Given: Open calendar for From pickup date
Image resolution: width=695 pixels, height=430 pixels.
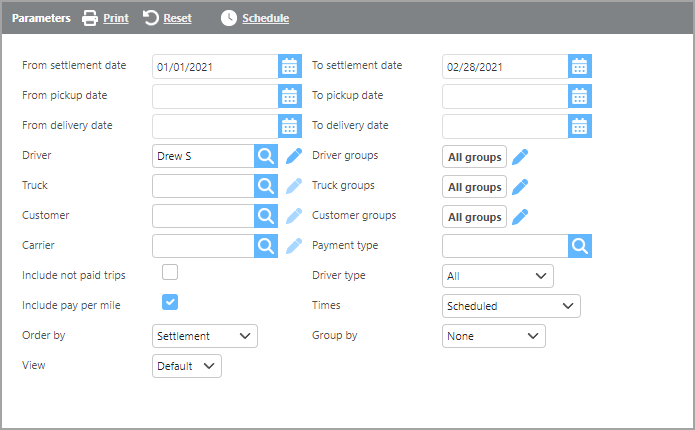Looking at the screenshot, I should tap(289, 96).
